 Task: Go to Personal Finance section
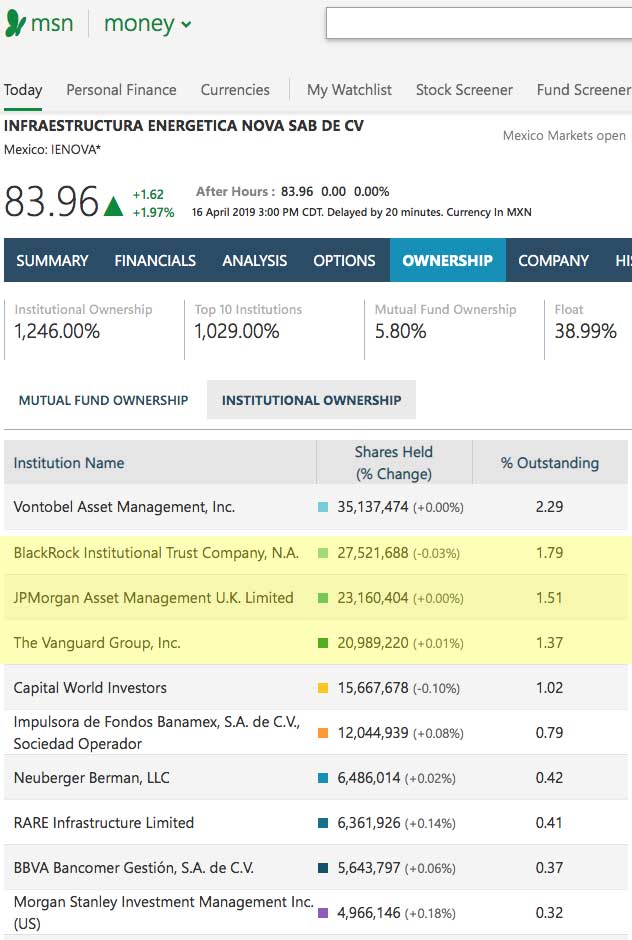click(121, 90)
